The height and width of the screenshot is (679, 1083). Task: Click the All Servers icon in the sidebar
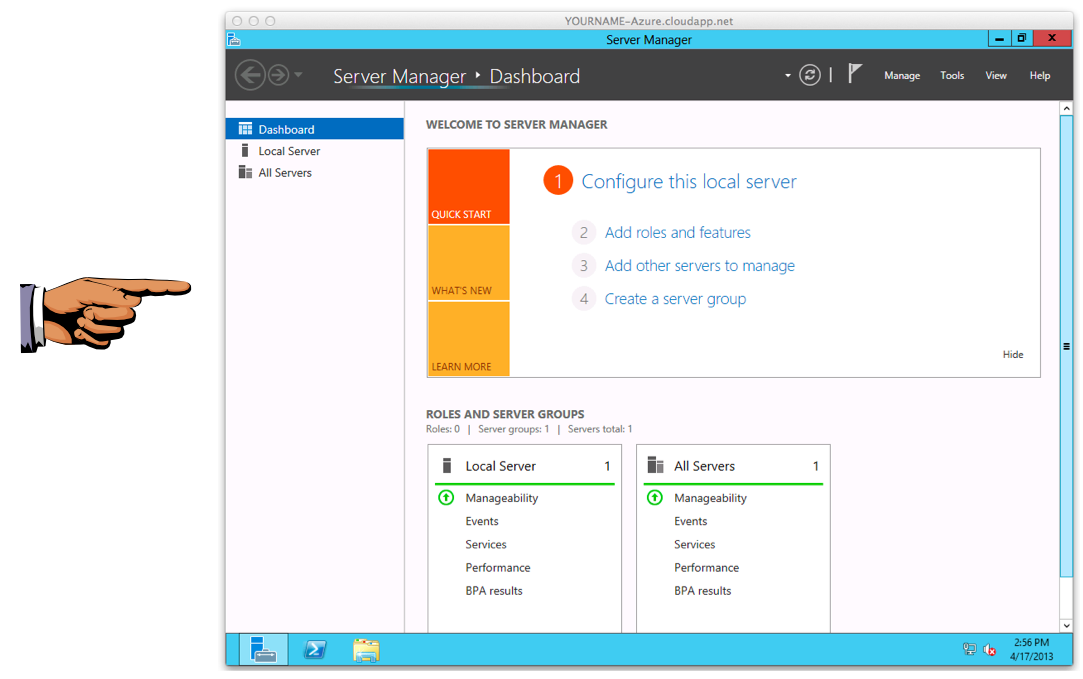pos(245,172)
